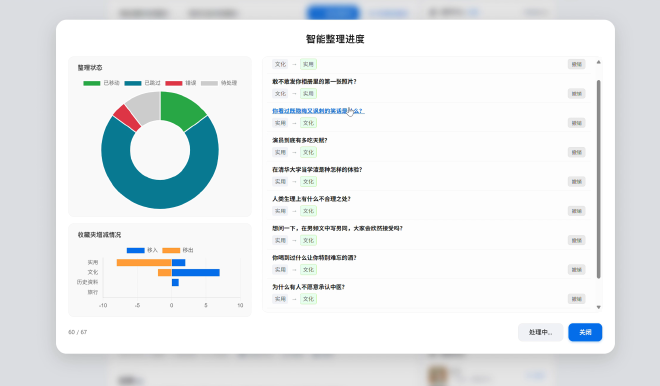The image size is (660, 386).
Task: Toggle the 移出 legend in bar chart
Action: coord(178,250)
